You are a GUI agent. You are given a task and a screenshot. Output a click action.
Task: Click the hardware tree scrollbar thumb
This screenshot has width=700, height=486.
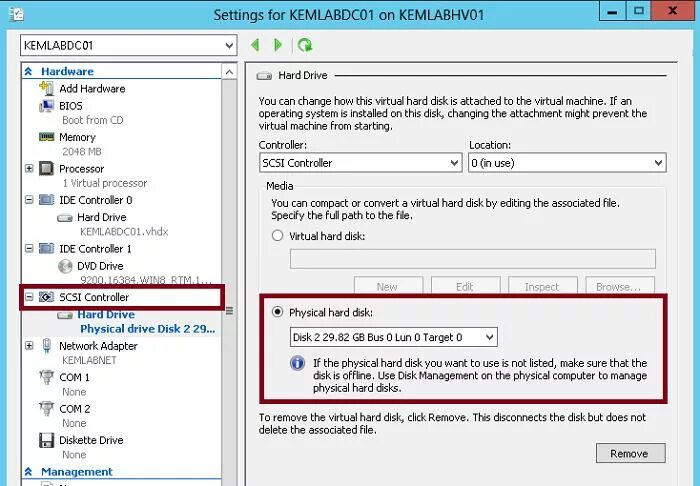click(x=229, y=311)
